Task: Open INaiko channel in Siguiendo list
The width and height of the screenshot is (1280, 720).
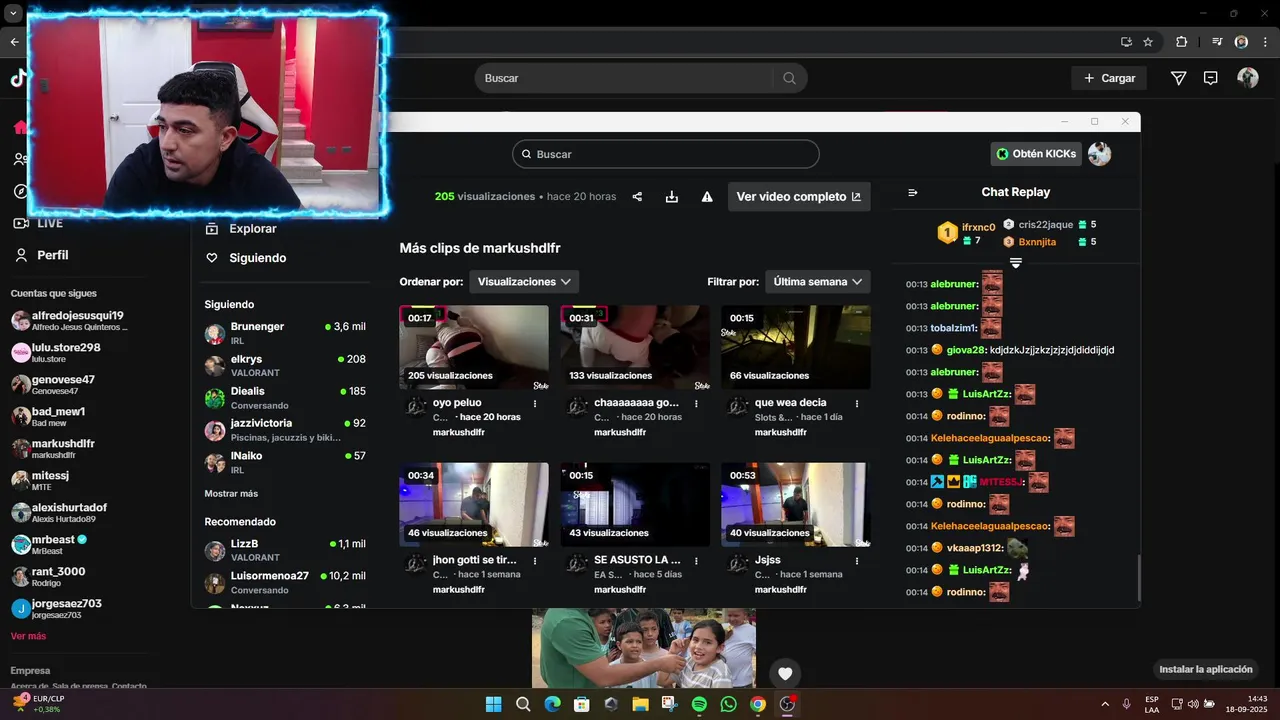Action: (285, 462)
